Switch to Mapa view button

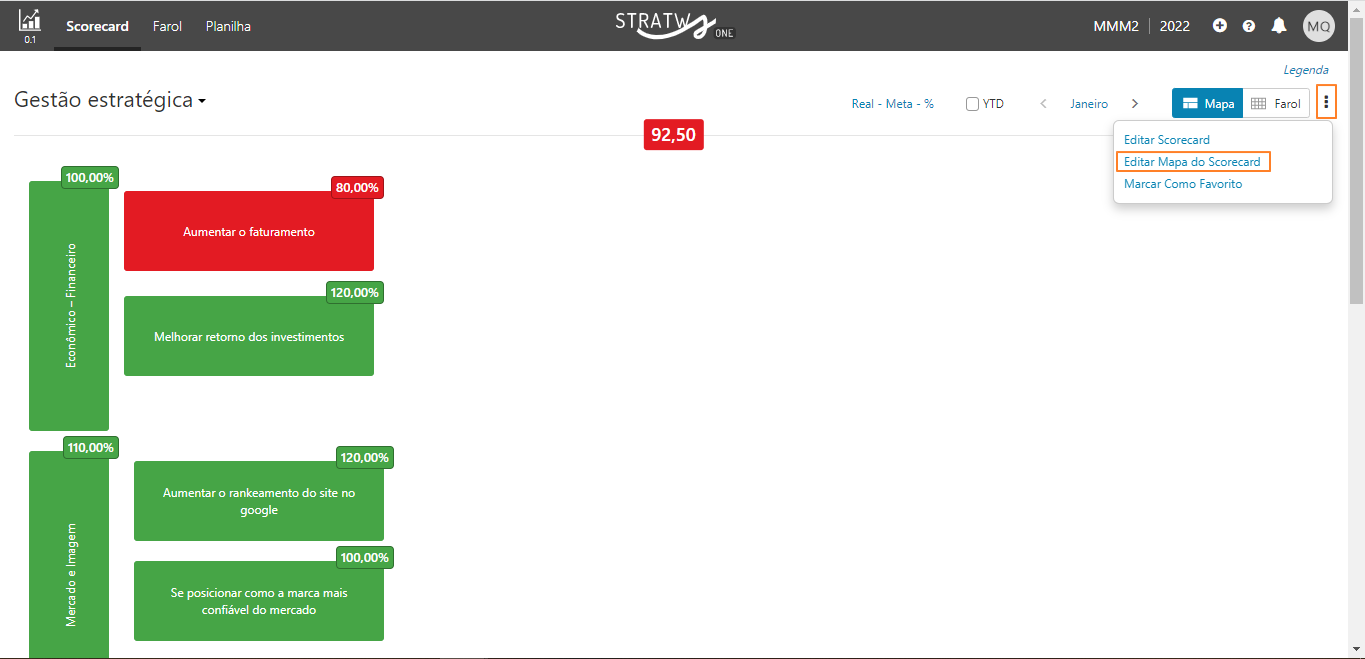1208,103
